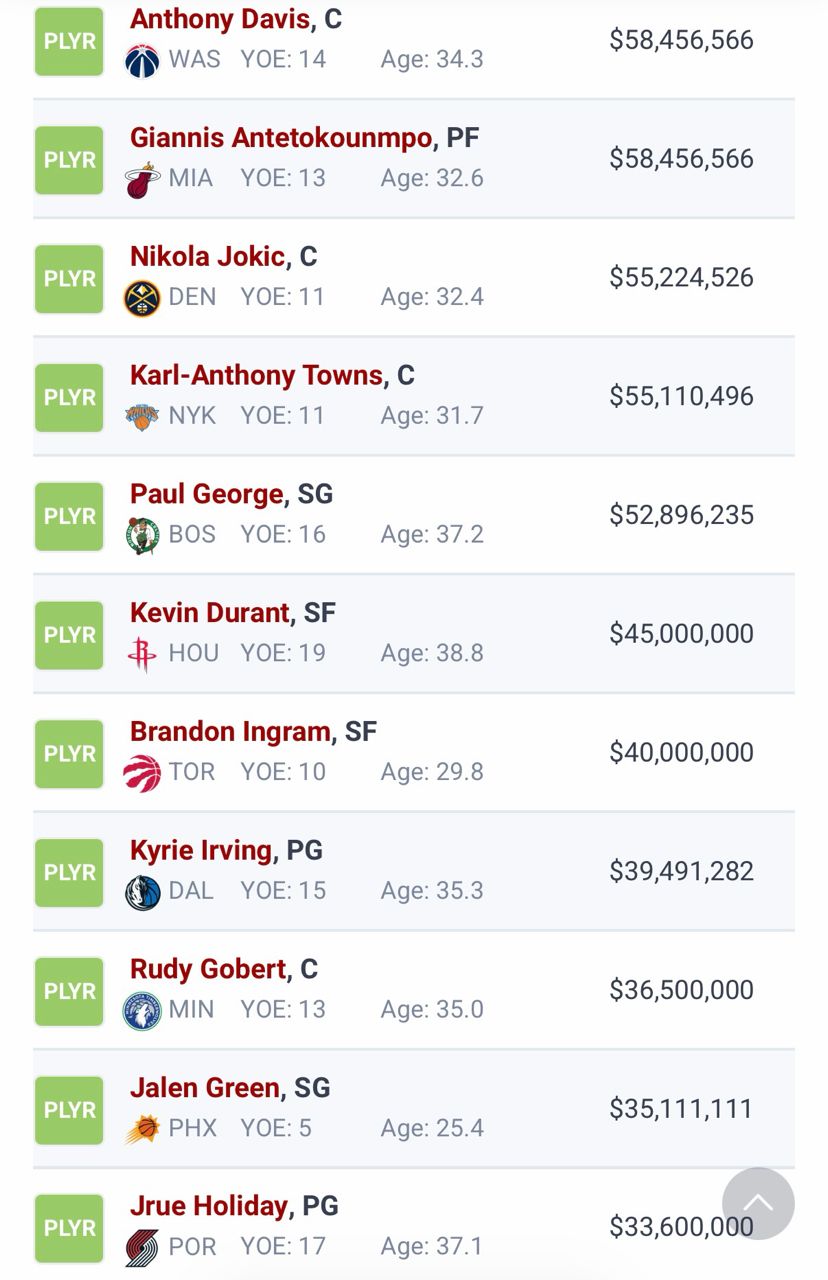Select Kyrie Irving's $39,491,282 salary
The height and width of the screenshot is (1280, 828).
[682, 871]
